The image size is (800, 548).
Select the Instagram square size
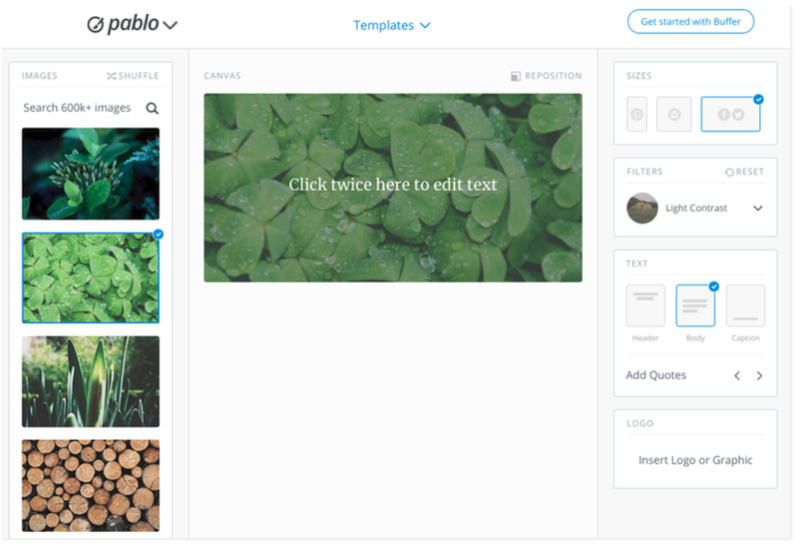(x=674, y=114)
